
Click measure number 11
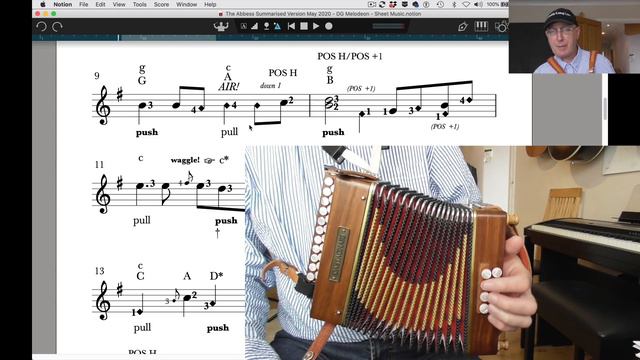pyautogui.click(x=99, y=164)
